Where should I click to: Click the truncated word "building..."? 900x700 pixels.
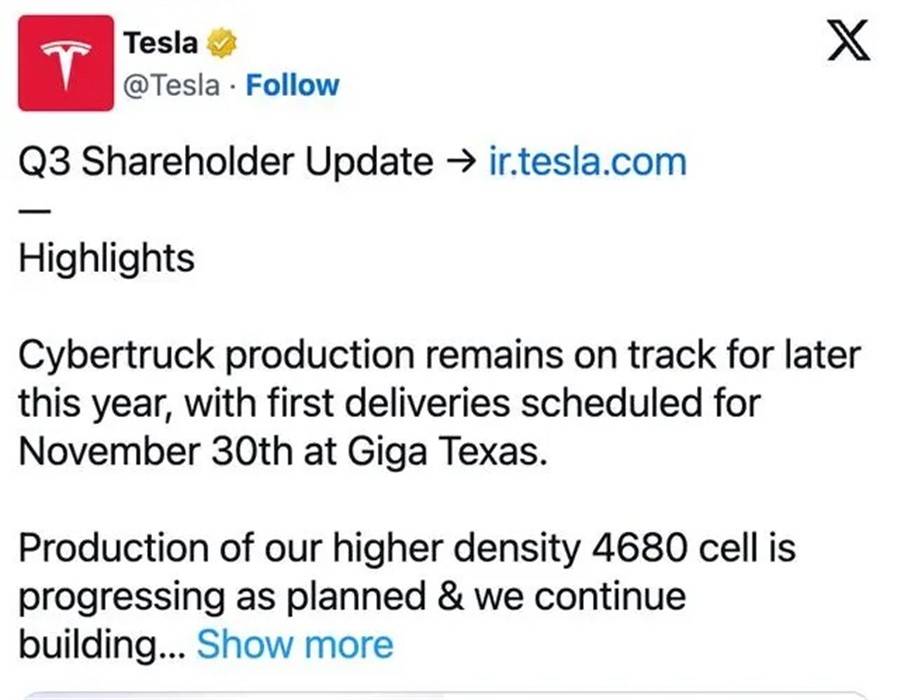point(100,644)
